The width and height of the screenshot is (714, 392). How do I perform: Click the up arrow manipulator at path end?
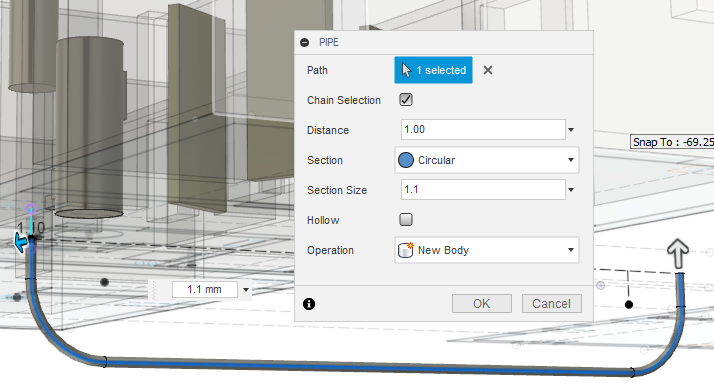coord(678,253)
